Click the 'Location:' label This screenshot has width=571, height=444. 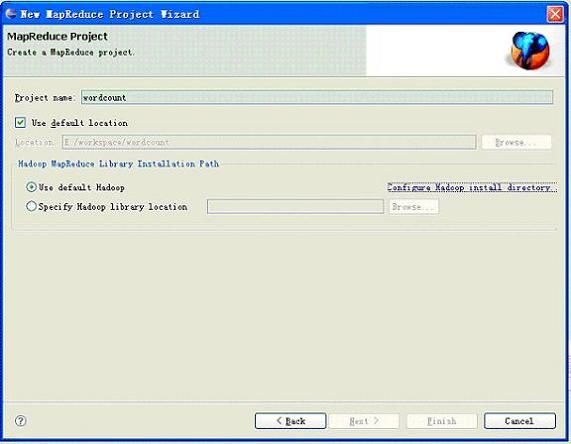tap(35, 142)
